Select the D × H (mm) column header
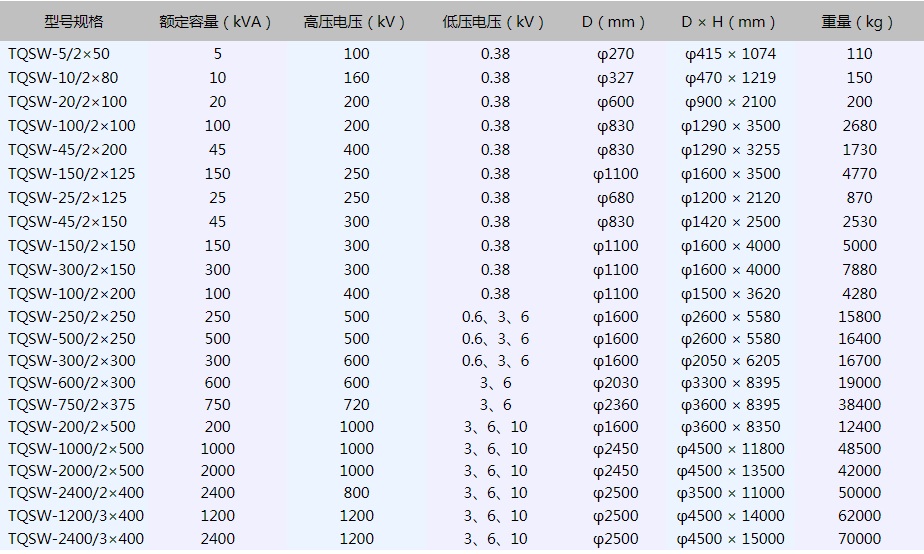Screen dimensions: 924x554 click(x=728, y=22)
